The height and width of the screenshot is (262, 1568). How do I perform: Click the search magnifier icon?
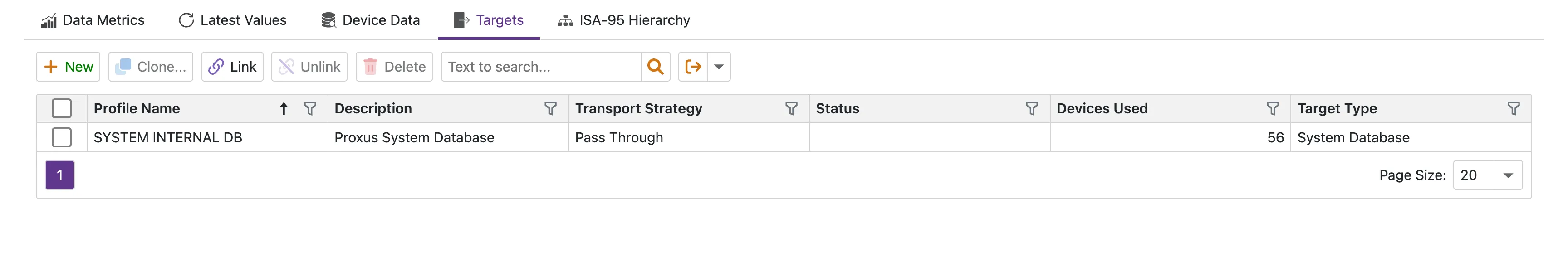(656, 66)
